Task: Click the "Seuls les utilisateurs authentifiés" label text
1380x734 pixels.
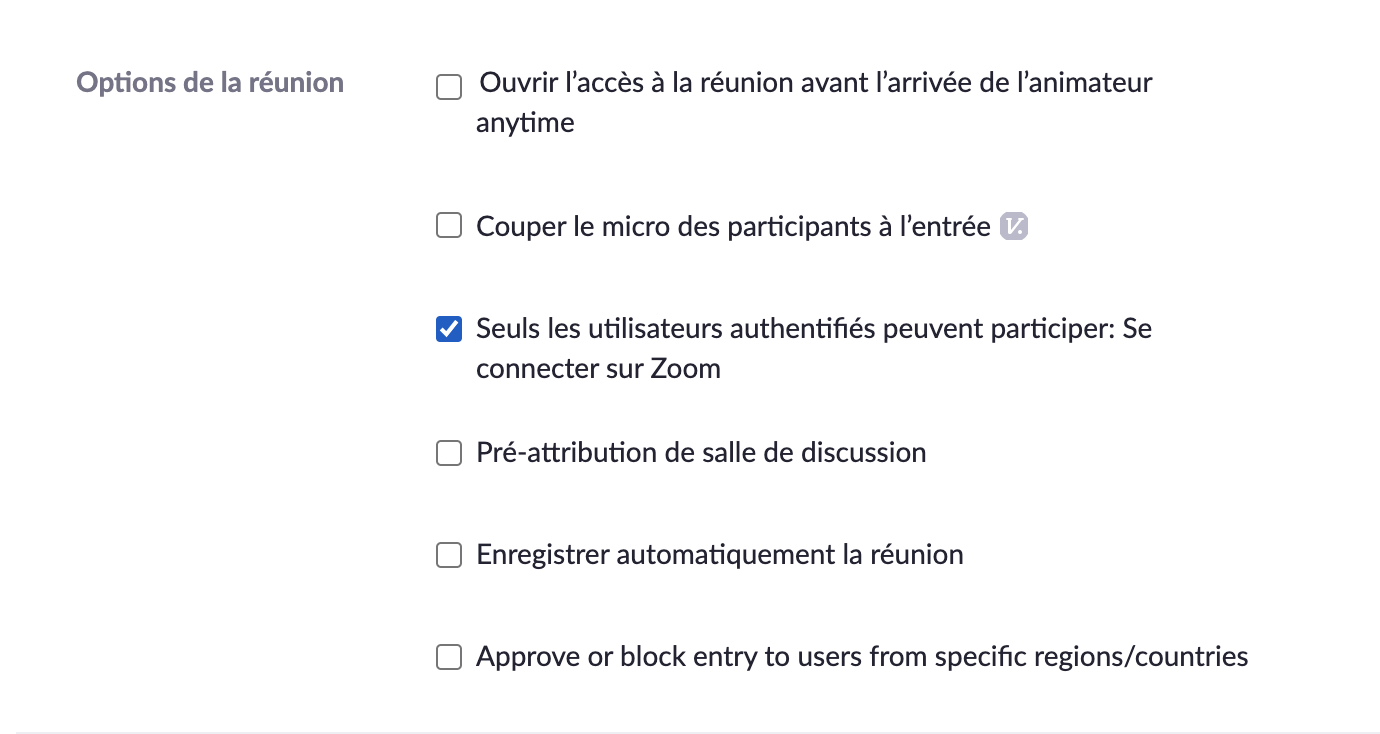Action: pos(813,328)
